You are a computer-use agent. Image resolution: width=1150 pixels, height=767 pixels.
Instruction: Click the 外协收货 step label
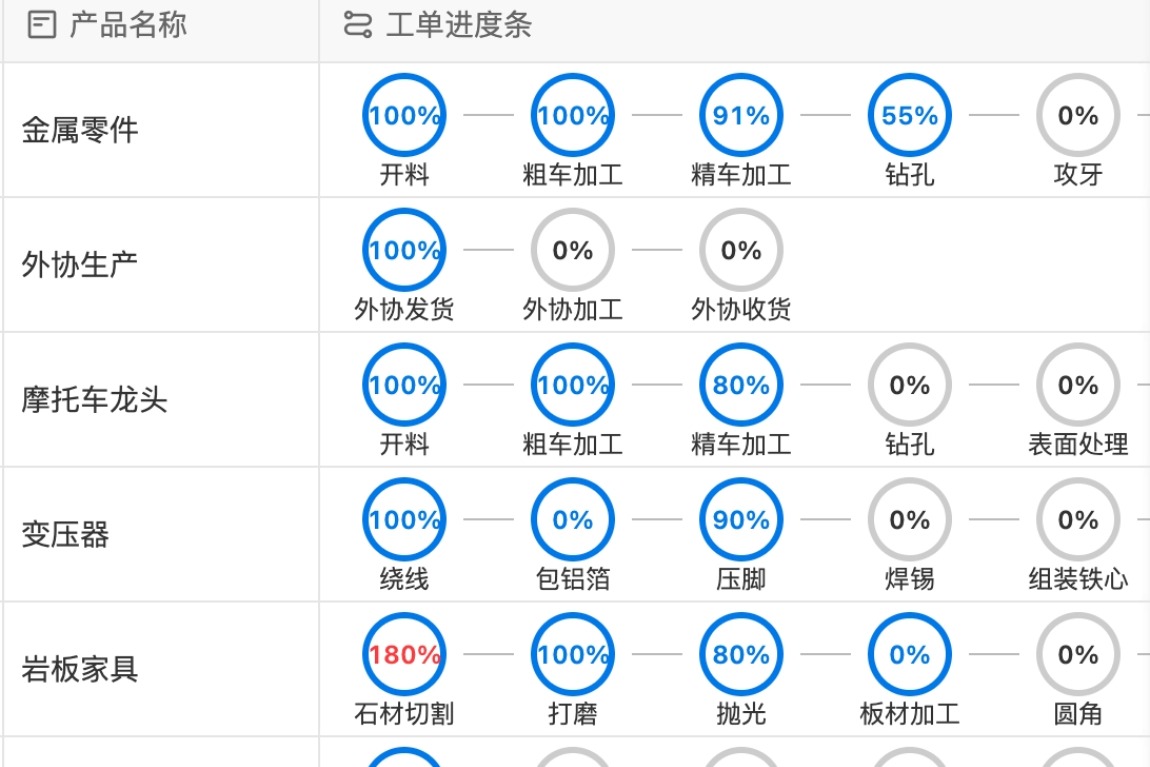(740, 310)
